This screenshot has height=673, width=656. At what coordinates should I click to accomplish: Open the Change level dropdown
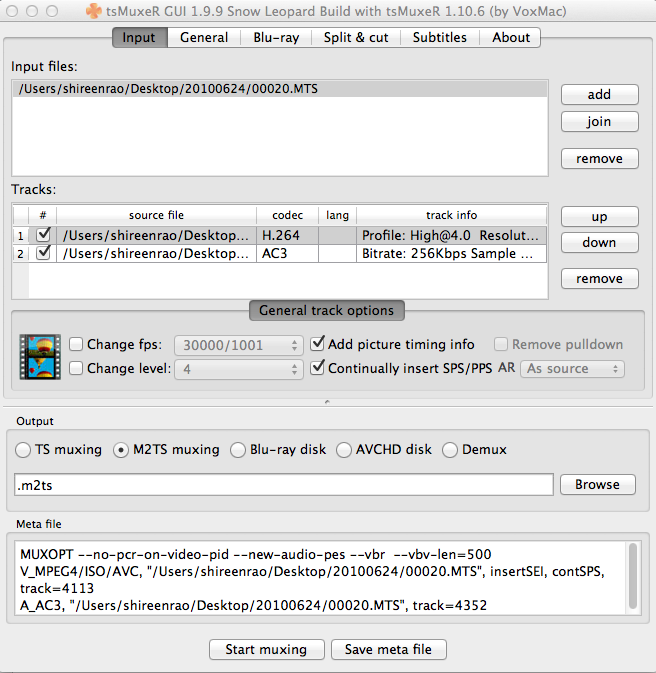238,370
